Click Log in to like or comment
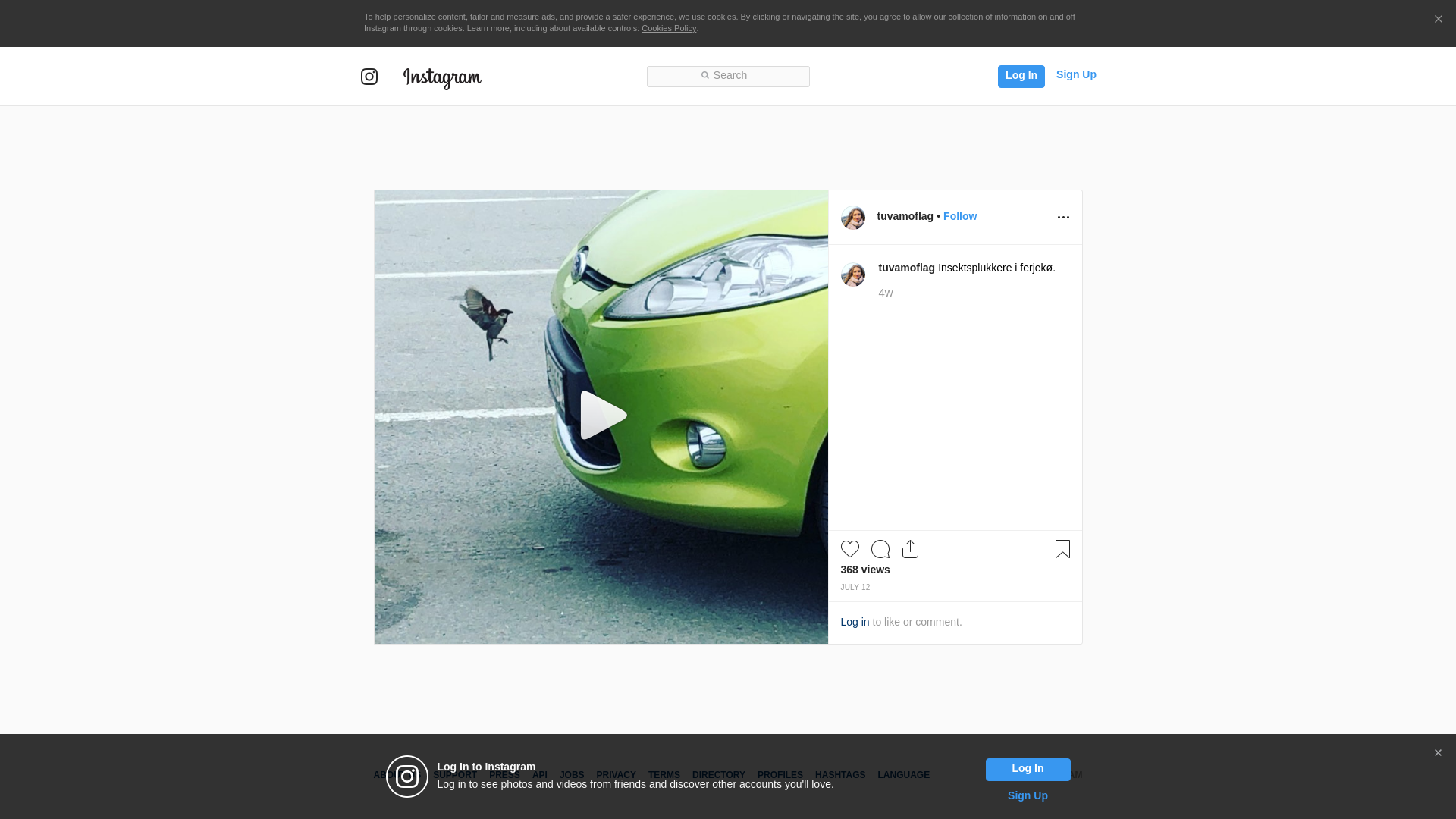Screen dimensions: 1456x819 click(x=855, y=622)
